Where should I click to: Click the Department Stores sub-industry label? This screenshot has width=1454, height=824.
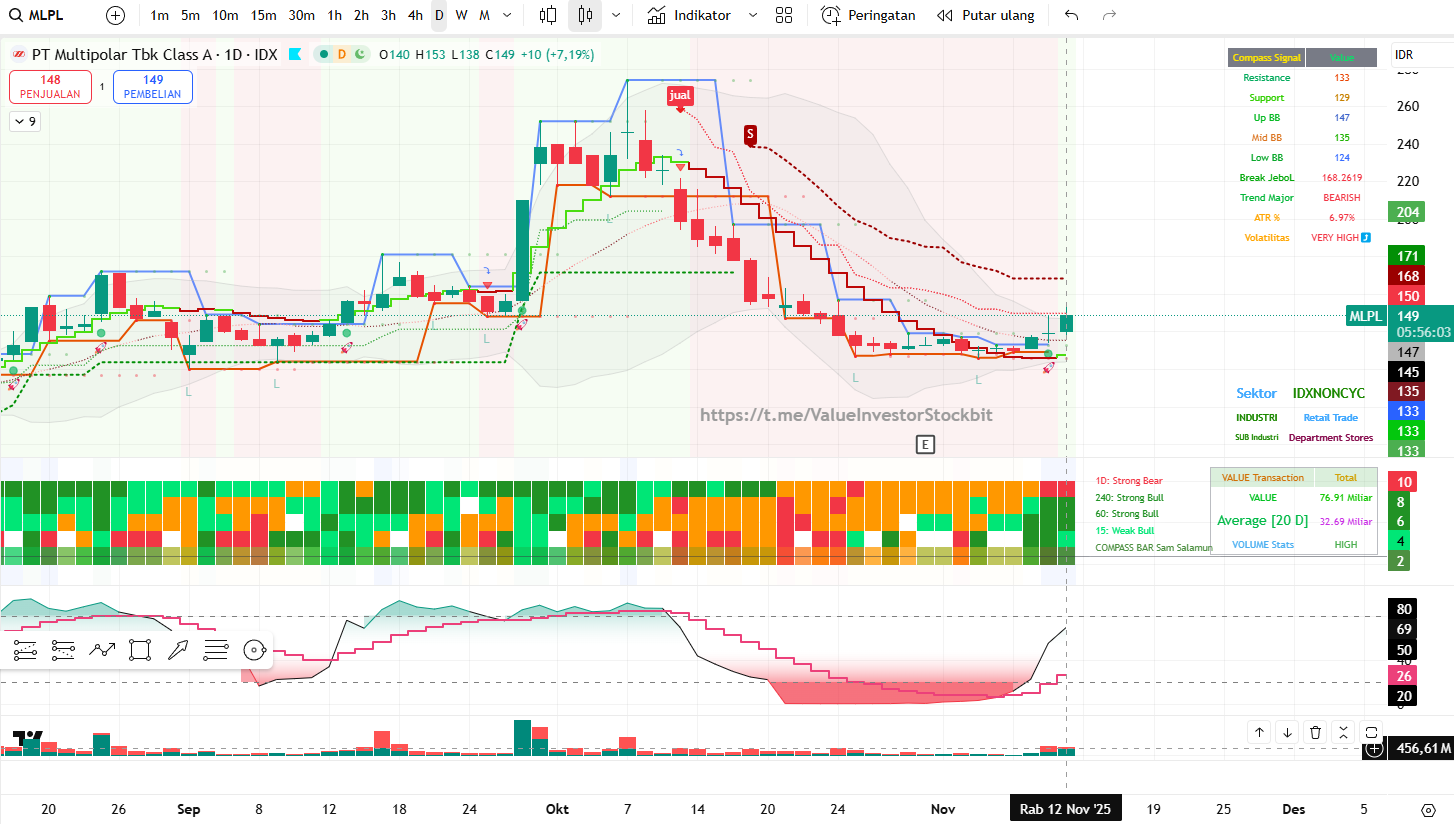[x=1331, y=438]
